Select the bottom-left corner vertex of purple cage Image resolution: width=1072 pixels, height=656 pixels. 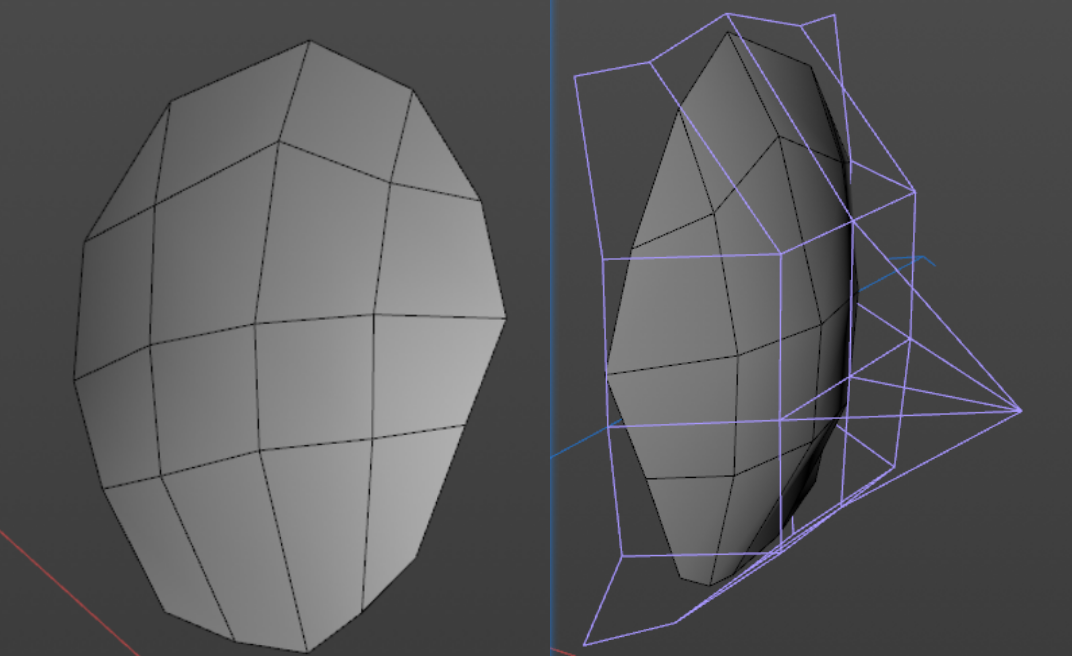click(585, 644)
